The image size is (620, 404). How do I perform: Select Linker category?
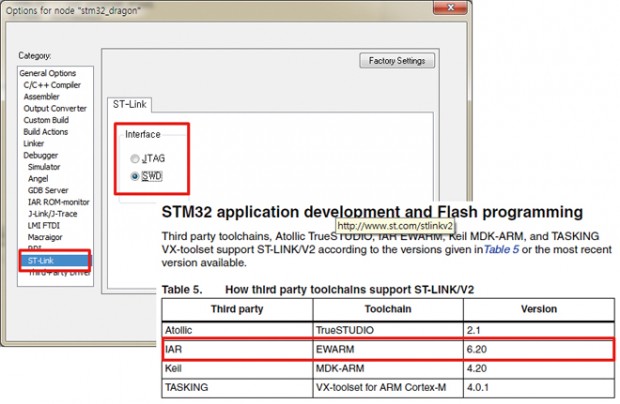pos(34,143)
